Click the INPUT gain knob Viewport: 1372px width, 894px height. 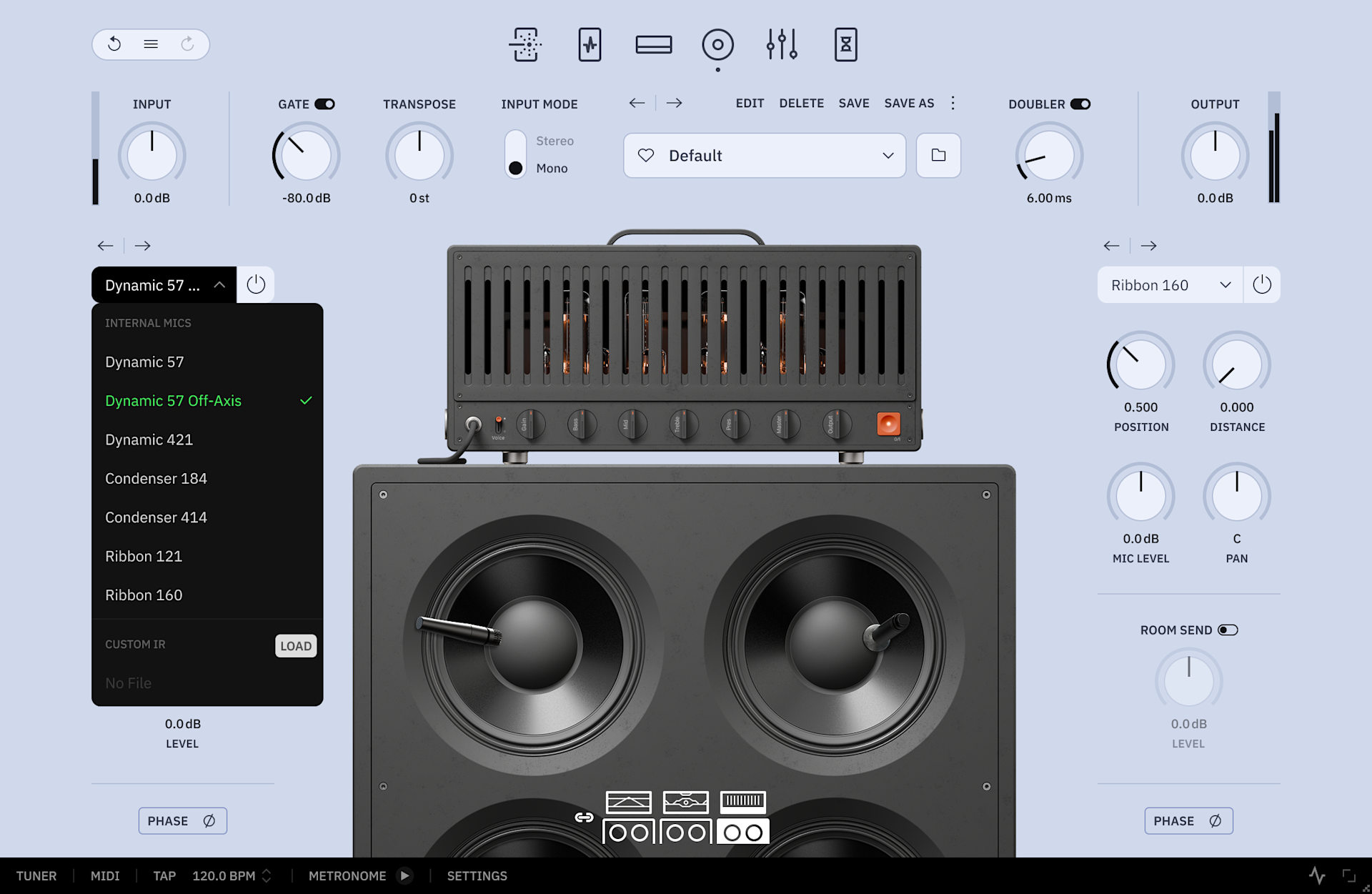(x=151, y=155)
